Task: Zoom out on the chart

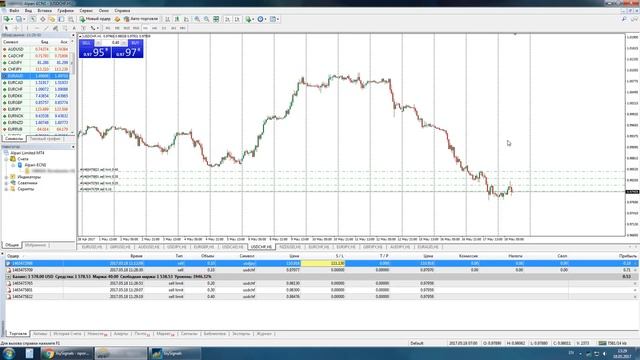Action: click(x=207, y=19)
